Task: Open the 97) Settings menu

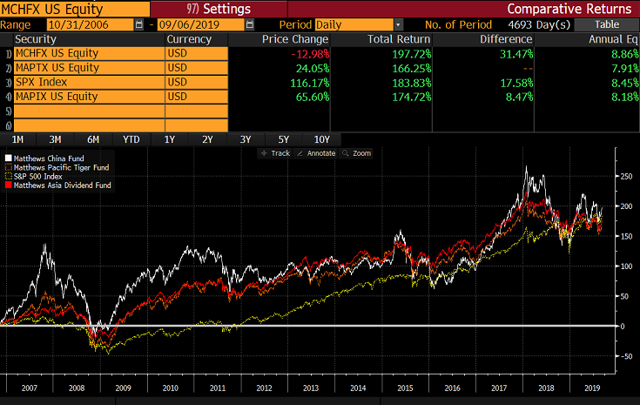Action: click(219, 9)
